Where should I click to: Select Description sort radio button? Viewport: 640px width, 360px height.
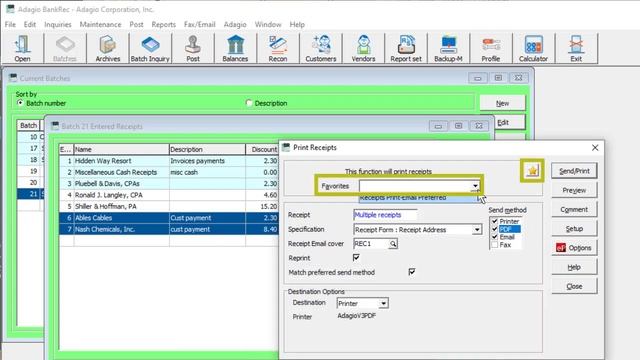[249, 103]
